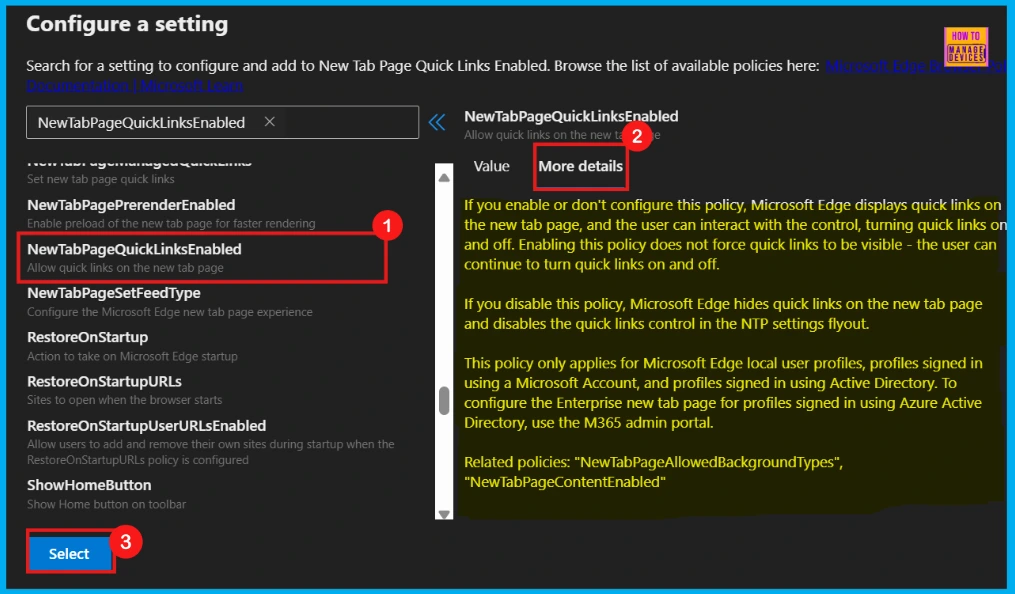The width and height of the screenshot is (1015, 594).
Task: Click the scrollbar down arrow
Action: (444, 514)
